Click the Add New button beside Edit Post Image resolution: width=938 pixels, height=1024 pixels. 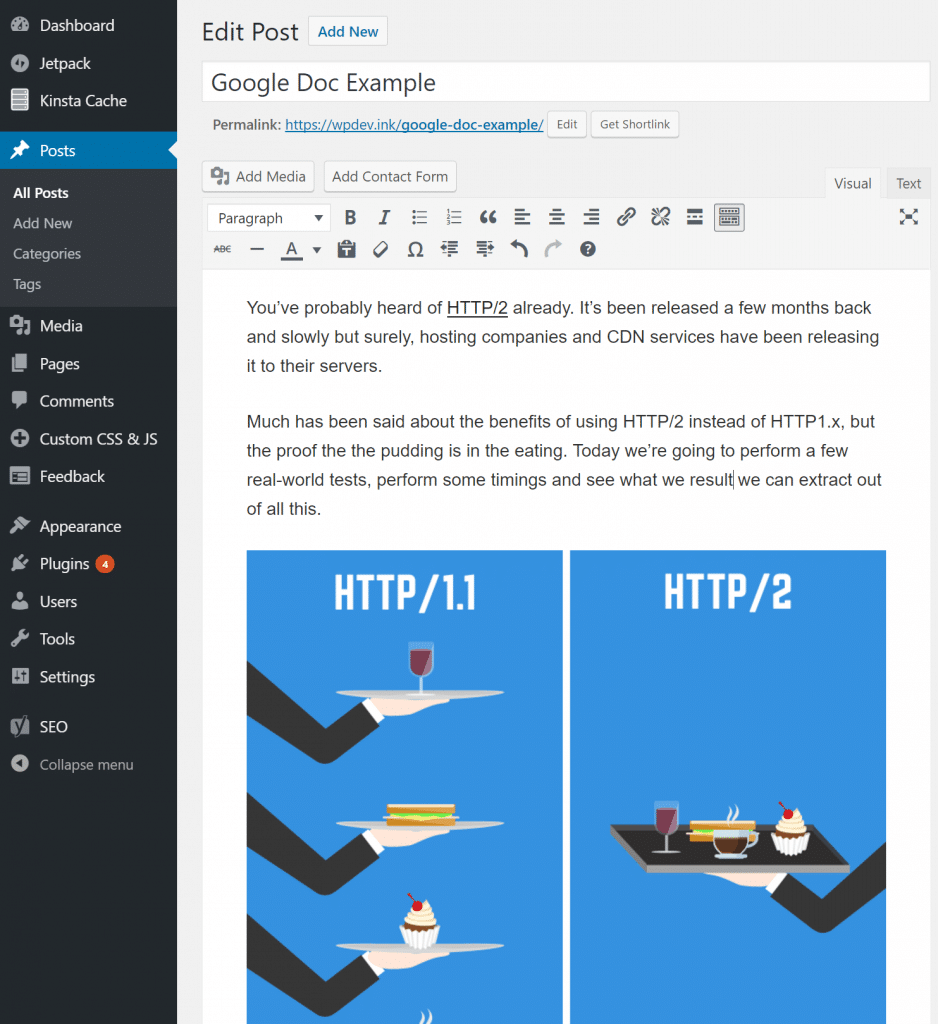click(348, 31)
